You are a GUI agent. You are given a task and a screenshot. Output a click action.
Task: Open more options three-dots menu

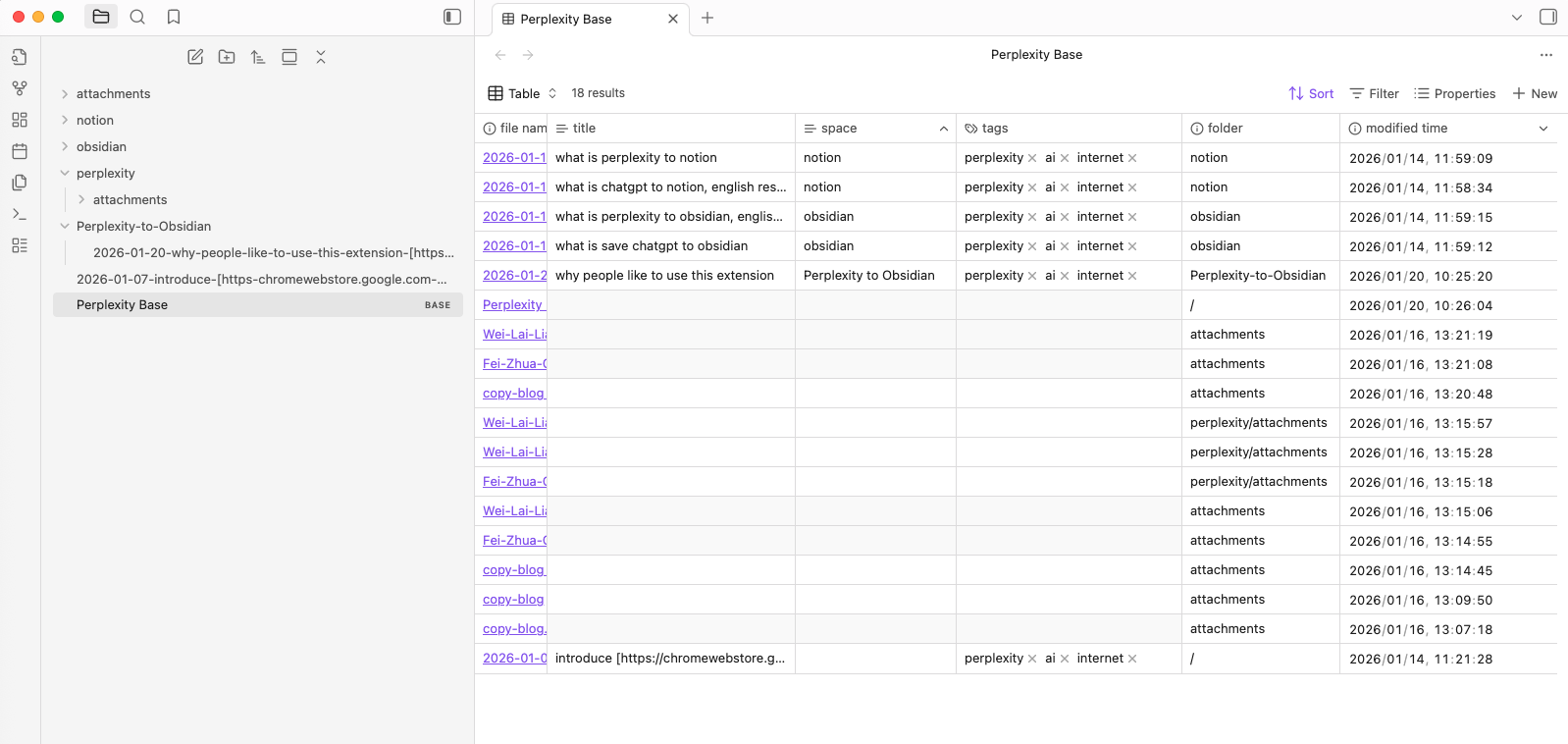(1546, 55)
